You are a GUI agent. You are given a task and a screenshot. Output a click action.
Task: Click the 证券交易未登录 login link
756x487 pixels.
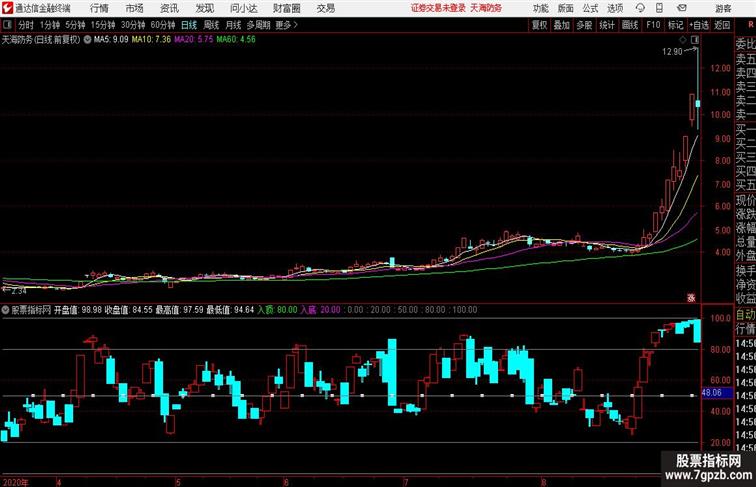(438, 8)
